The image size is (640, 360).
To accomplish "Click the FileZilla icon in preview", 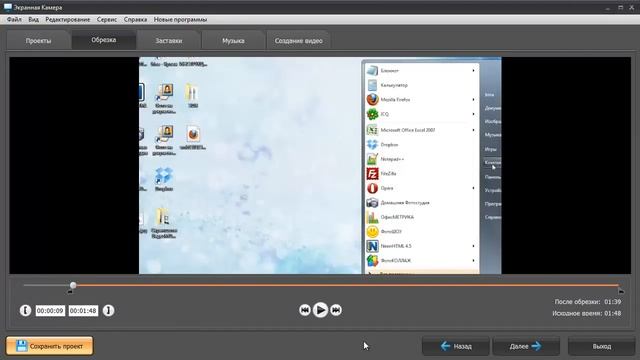I will point(372,173).
